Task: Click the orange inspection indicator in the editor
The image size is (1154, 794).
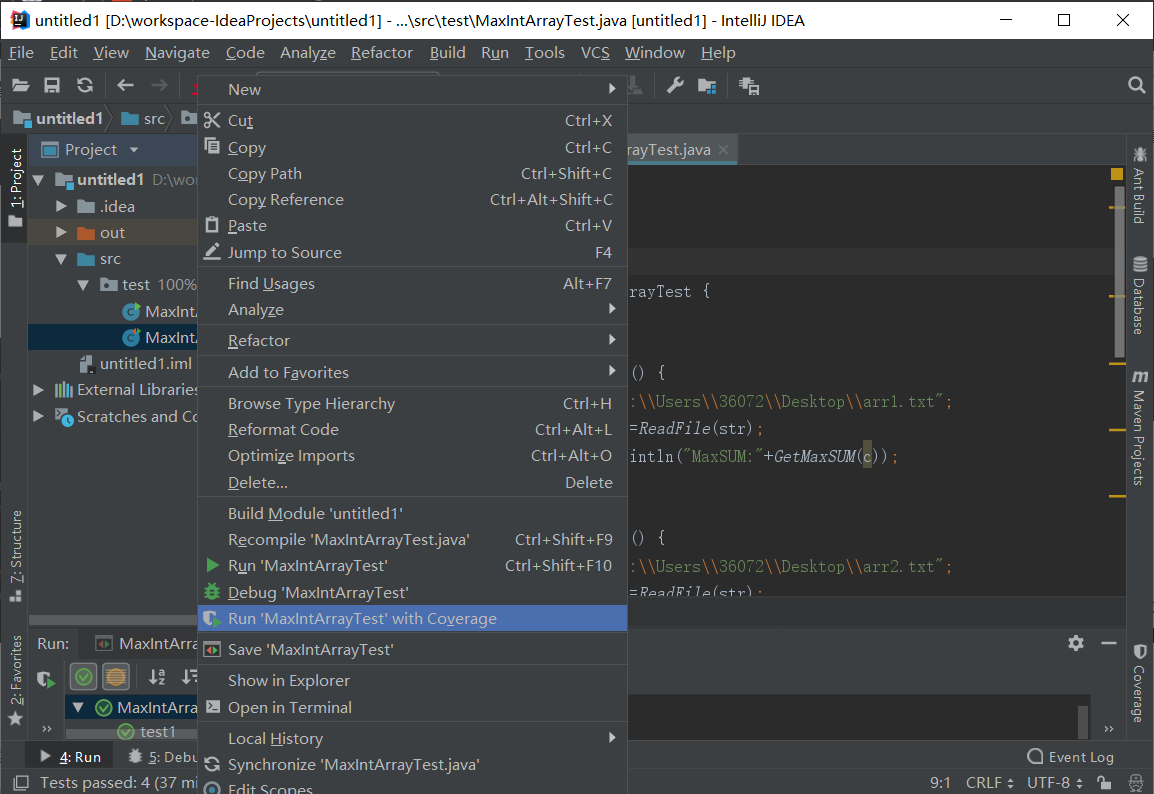Action: 1116,174
